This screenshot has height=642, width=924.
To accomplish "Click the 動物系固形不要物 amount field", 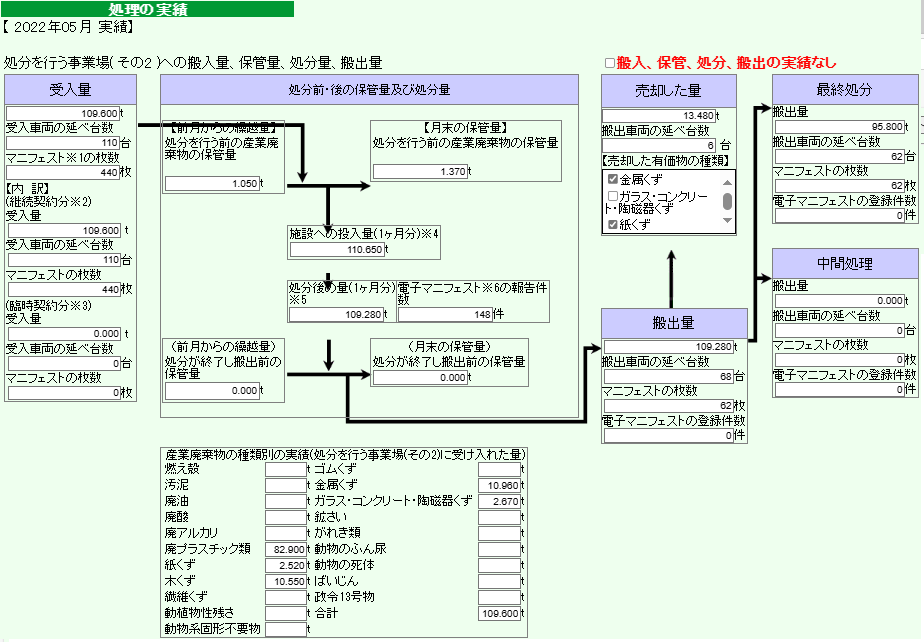I will [286, 629].
